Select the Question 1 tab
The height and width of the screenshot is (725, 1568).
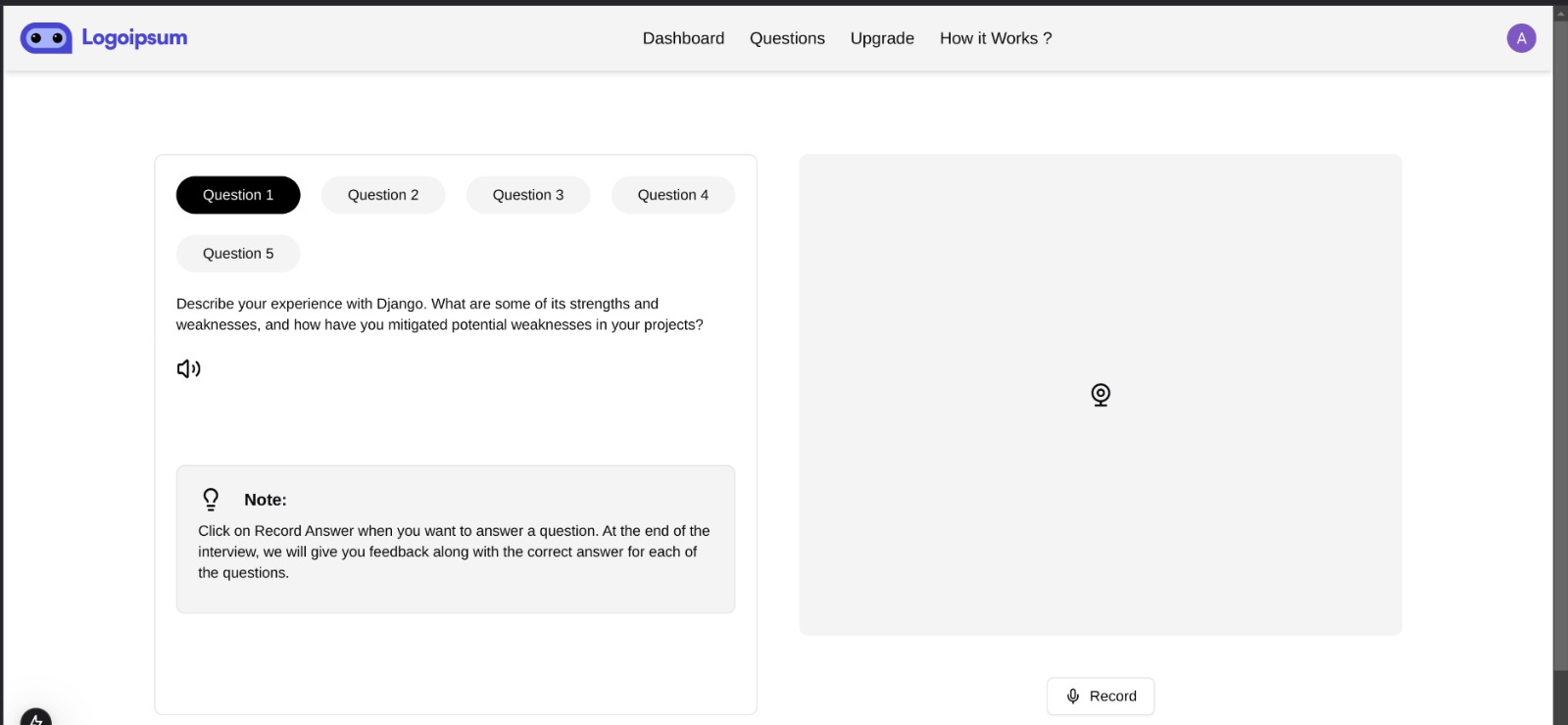click(x=238, y=195)
